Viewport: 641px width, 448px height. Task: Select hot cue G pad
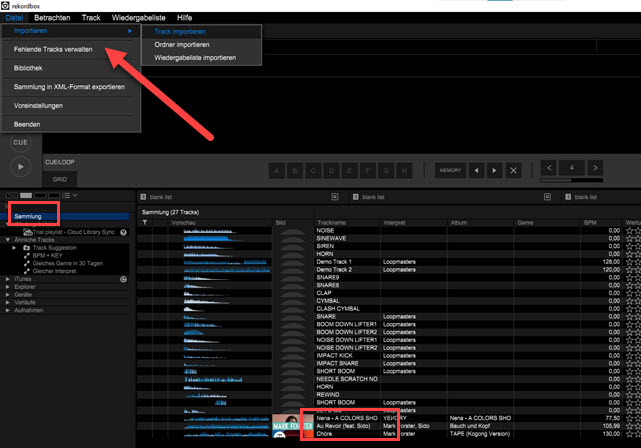pos(386,170)
